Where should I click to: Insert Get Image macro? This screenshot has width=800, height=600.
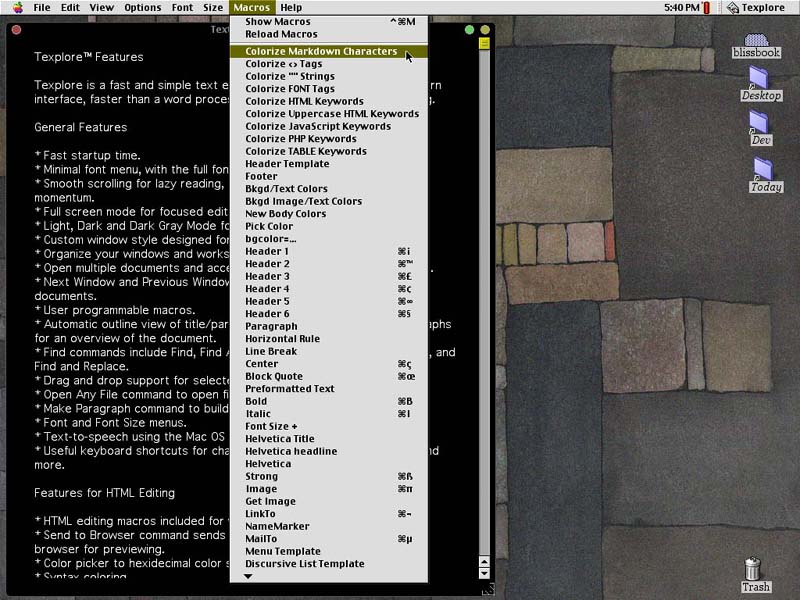329,501
